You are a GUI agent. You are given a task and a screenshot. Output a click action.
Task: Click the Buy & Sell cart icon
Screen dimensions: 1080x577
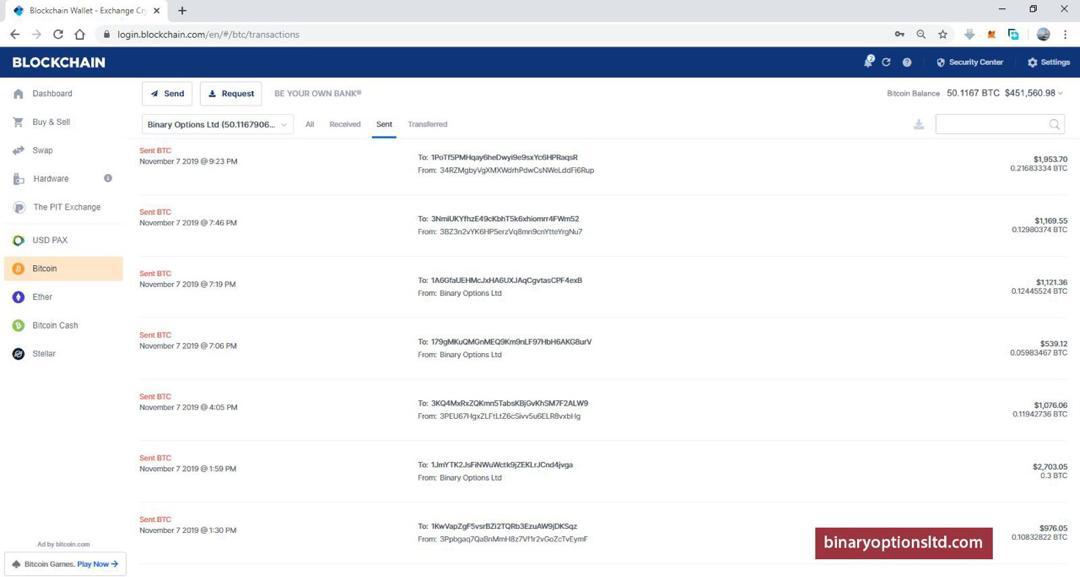(19, 122)
